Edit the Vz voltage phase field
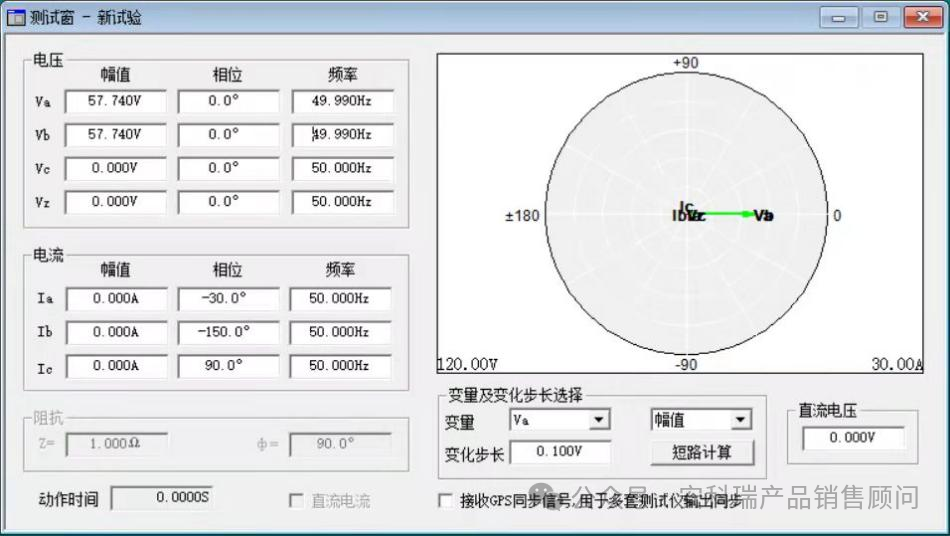950x536 pixels. (x=228, y=202)
